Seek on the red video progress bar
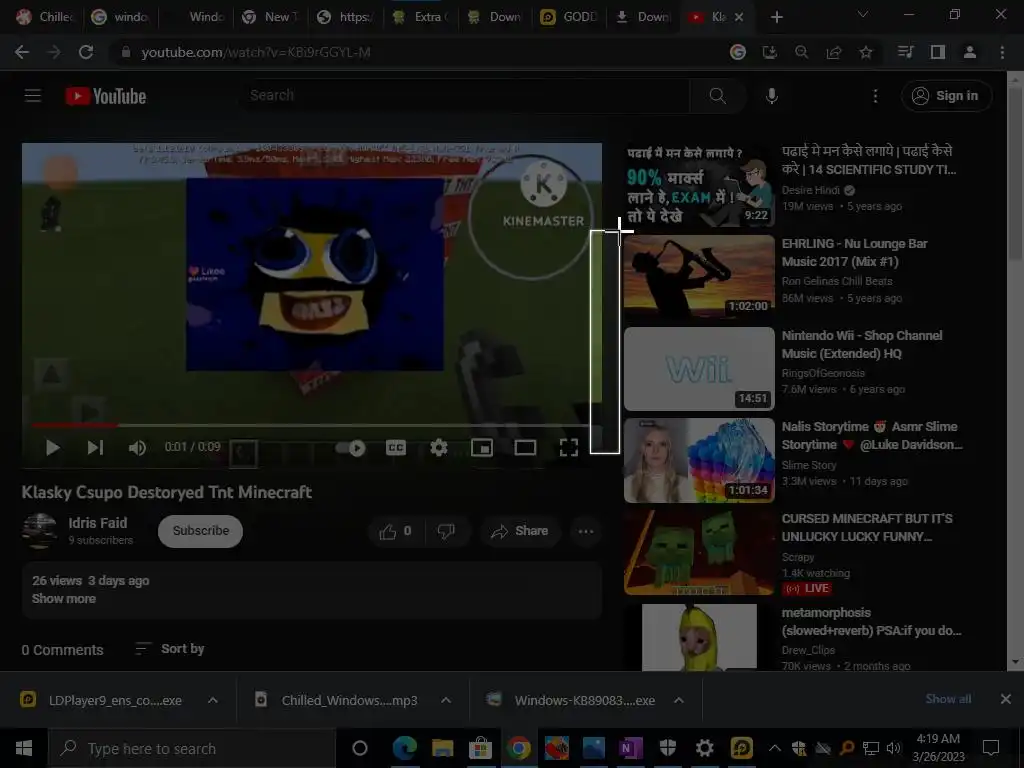The height and width of the screenshot is (768, 1024). tap(311, 425)
